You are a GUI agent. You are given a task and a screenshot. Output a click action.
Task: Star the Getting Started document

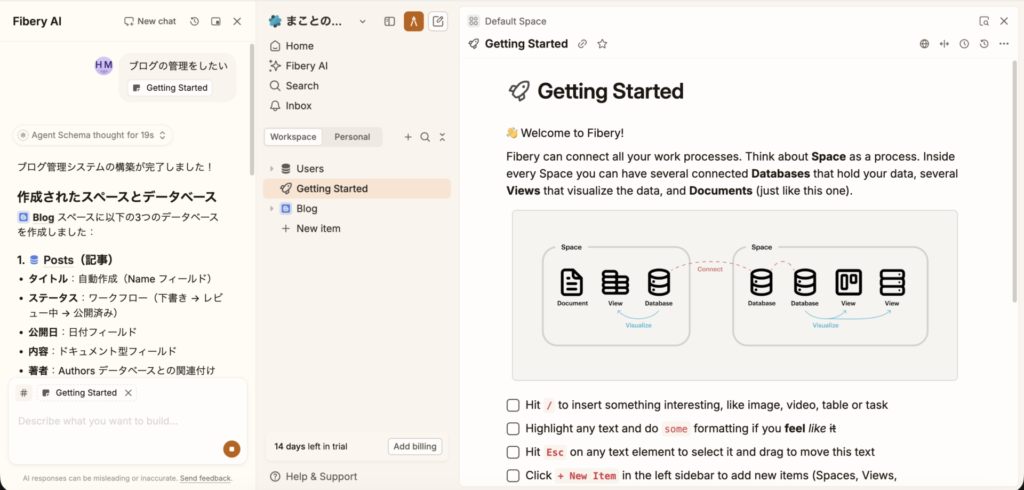pyautogui.click(x=602, y=44)
